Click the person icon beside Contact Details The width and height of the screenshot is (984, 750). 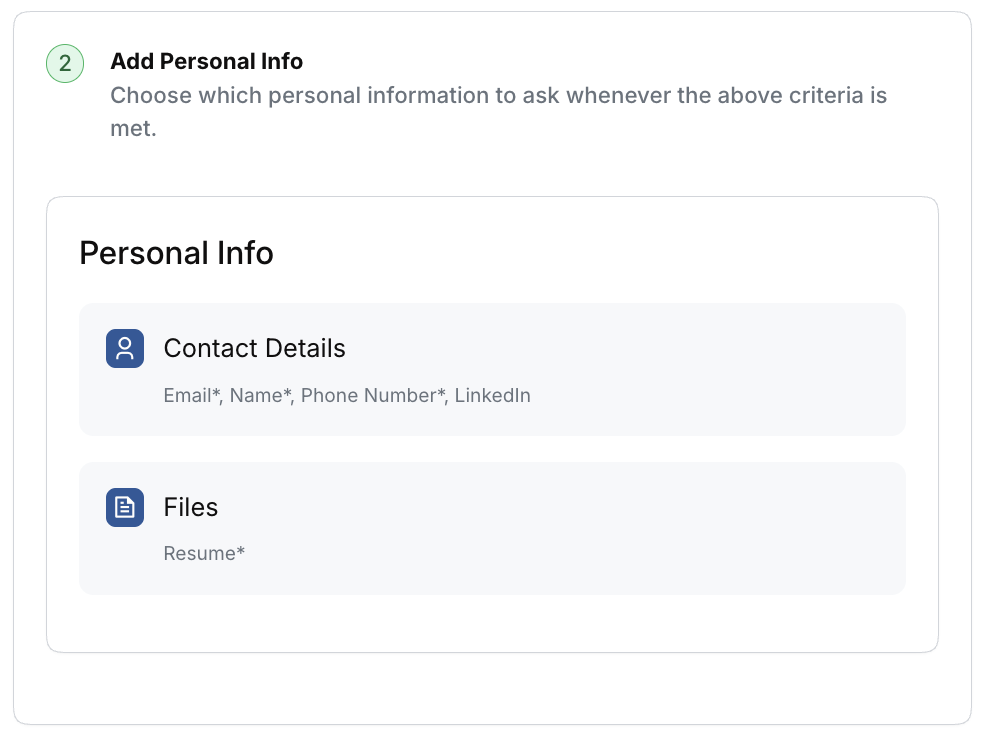tap(125, 349)
